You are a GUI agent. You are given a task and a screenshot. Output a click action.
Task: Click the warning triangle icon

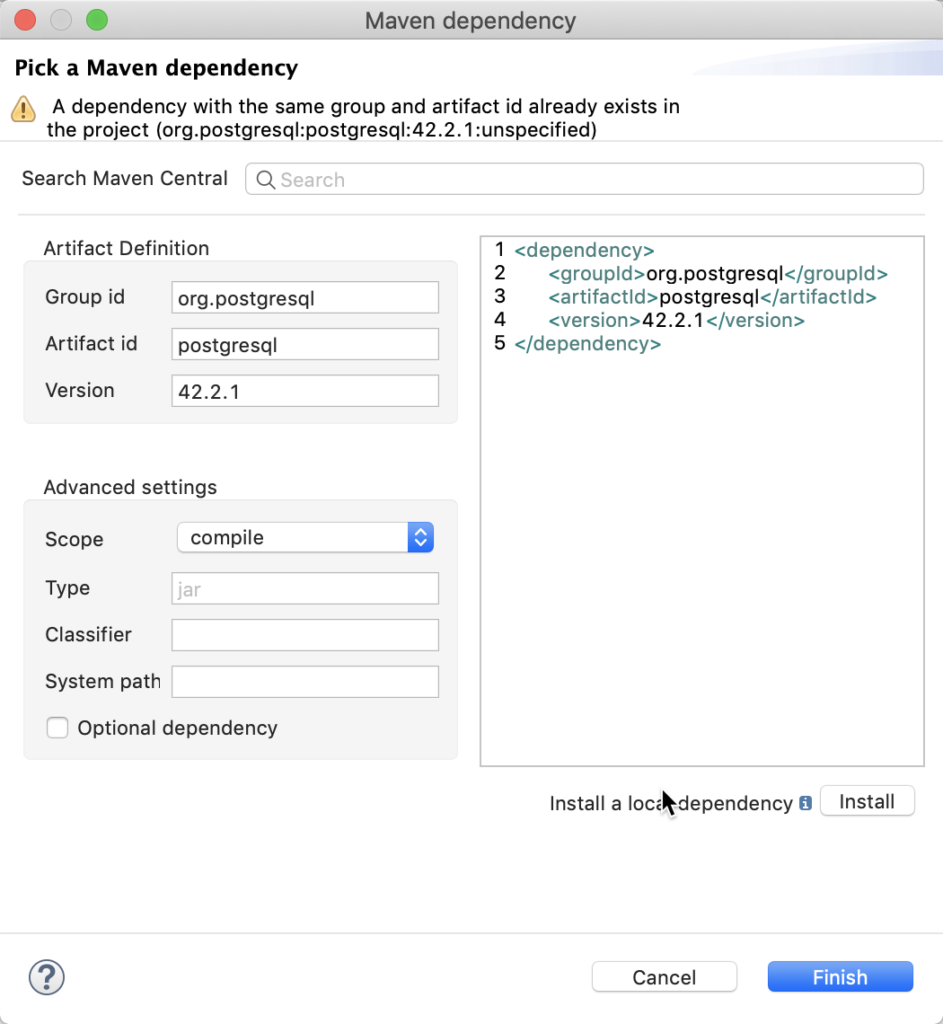coord(23,109)
